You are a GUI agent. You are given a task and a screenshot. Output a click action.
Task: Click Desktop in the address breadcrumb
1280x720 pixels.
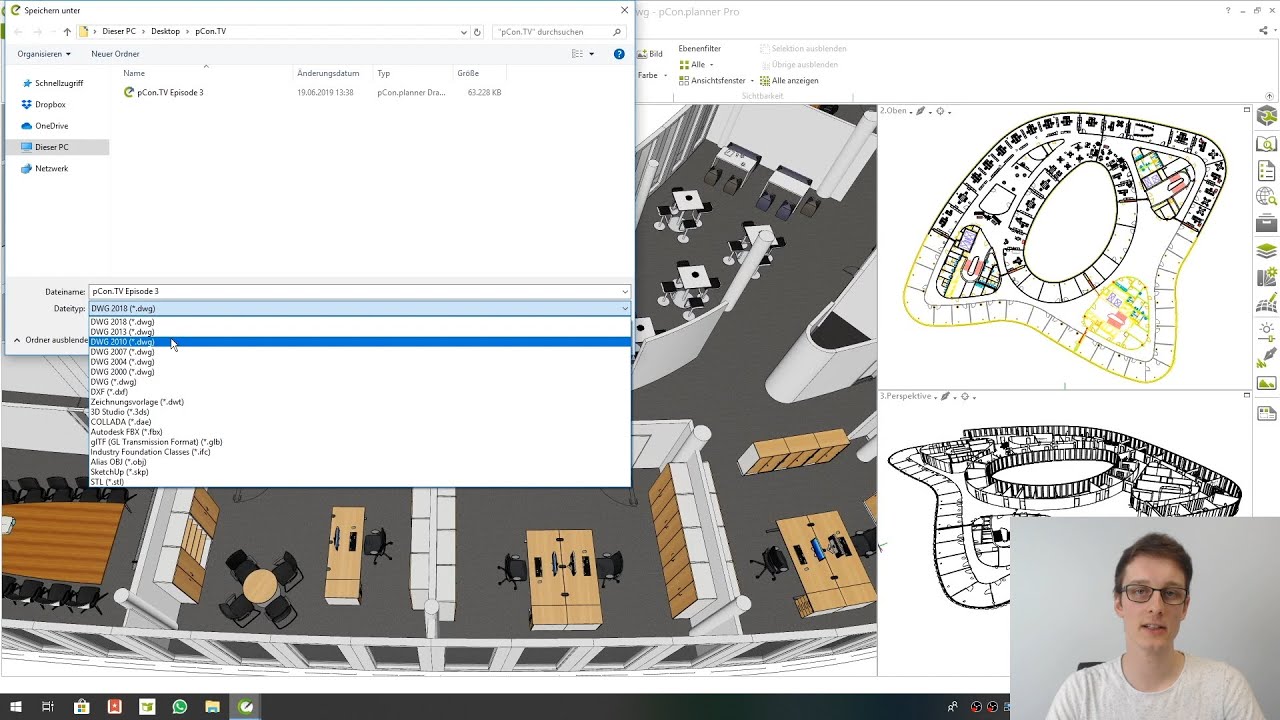coord(166,31)
